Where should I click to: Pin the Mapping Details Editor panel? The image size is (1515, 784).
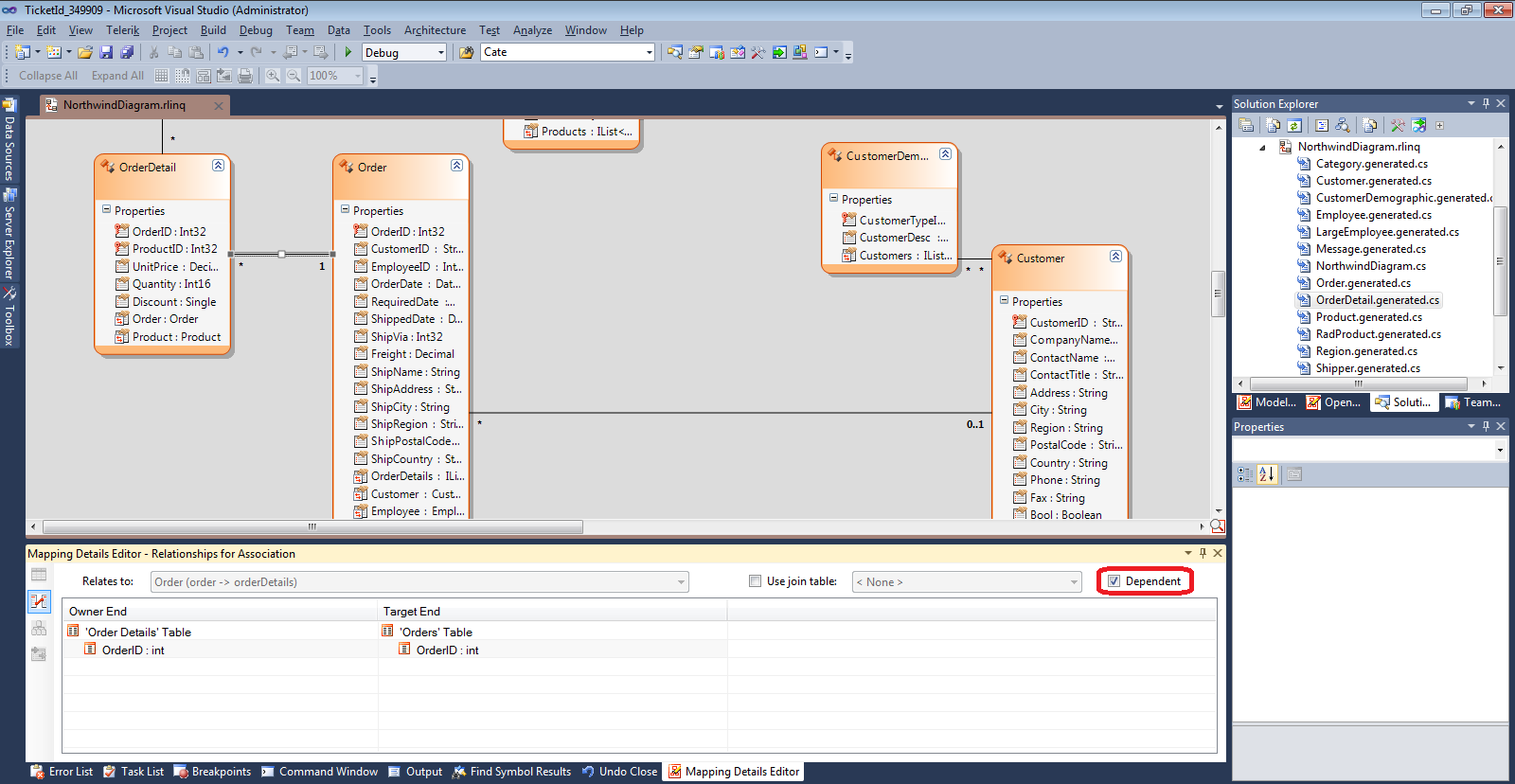point(1203,553)
